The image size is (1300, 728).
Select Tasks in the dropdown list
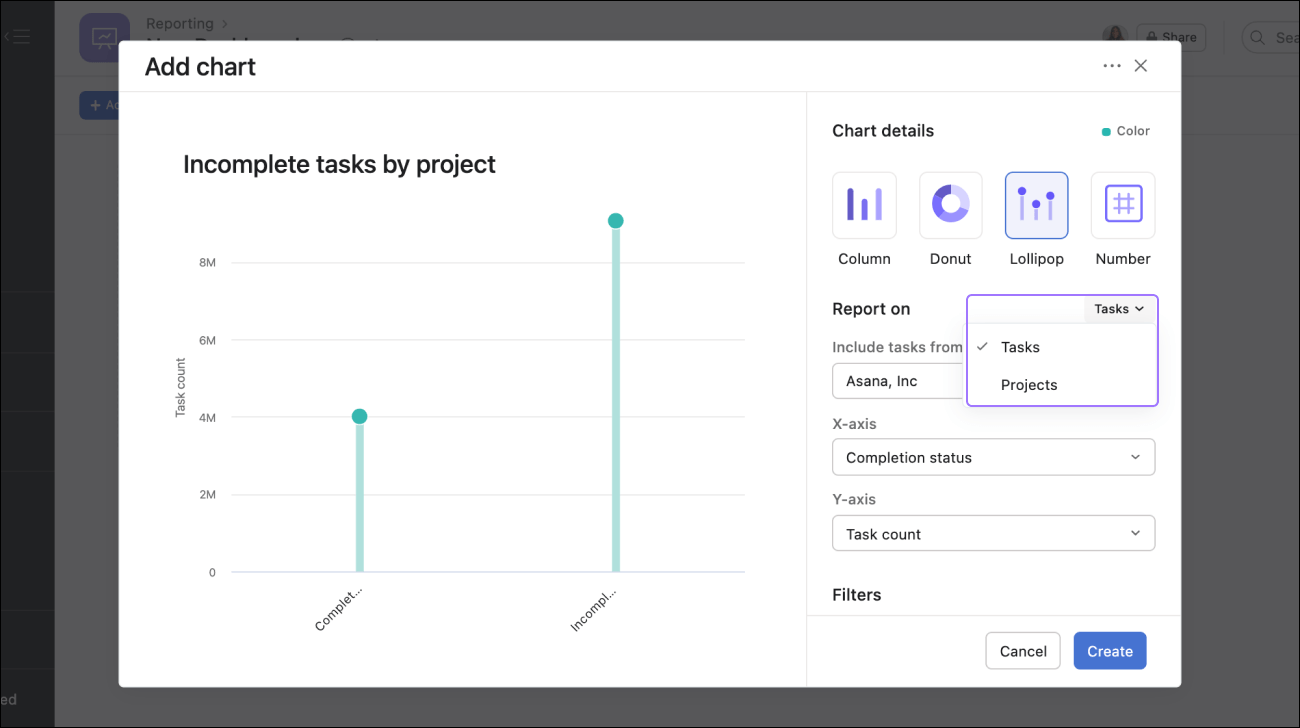(x=1020, y=347)
